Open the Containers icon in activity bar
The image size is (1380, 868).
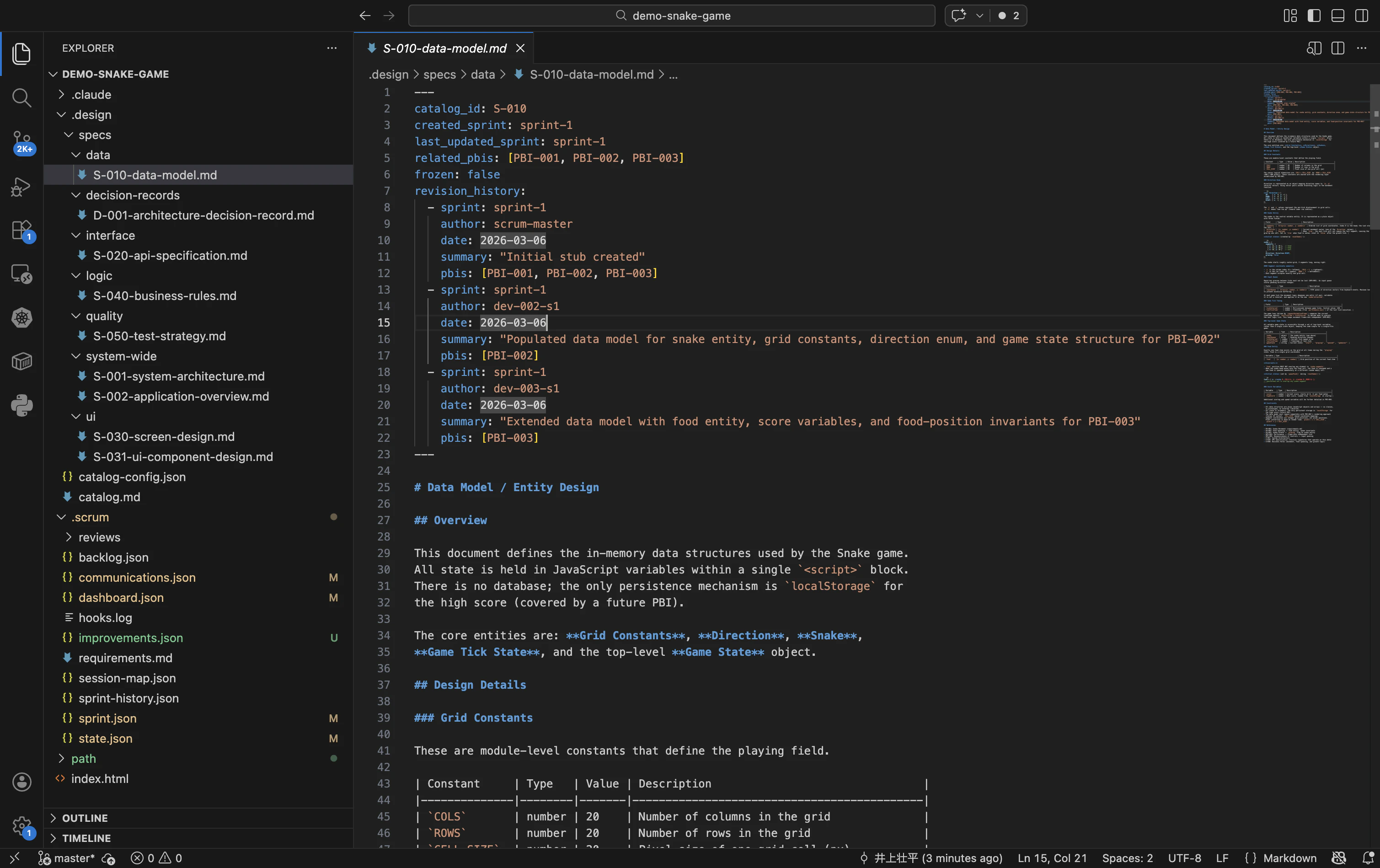[x=21, y=362]
